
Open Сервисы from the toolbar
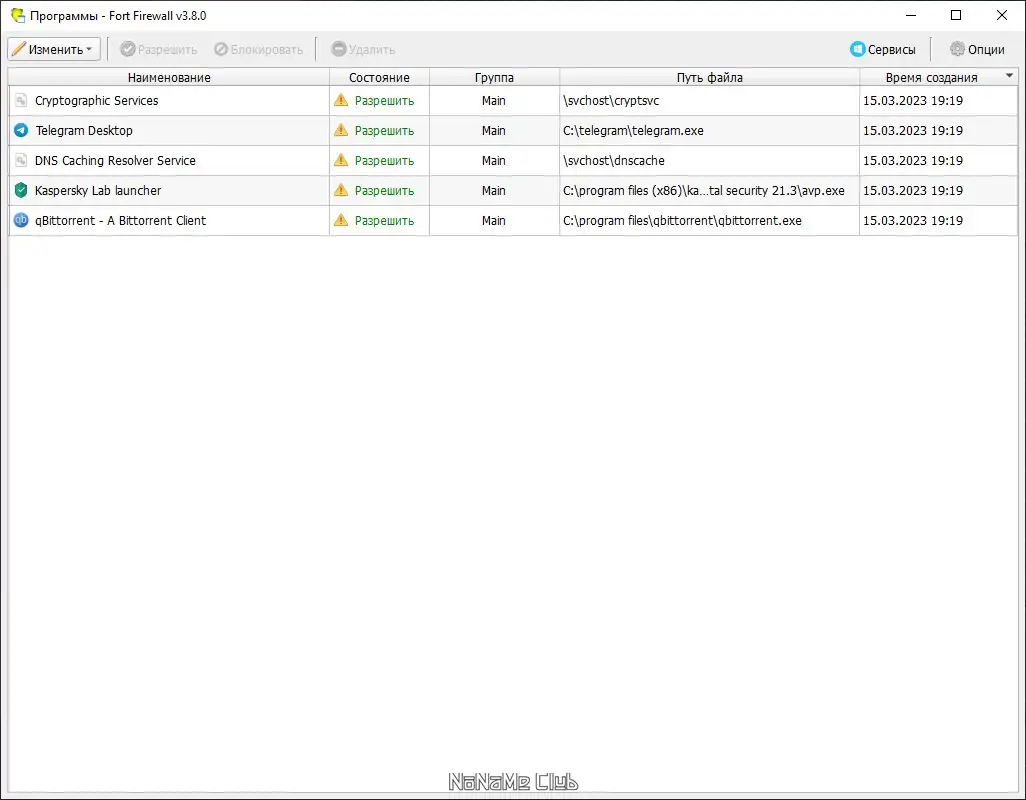pos(883,49)
